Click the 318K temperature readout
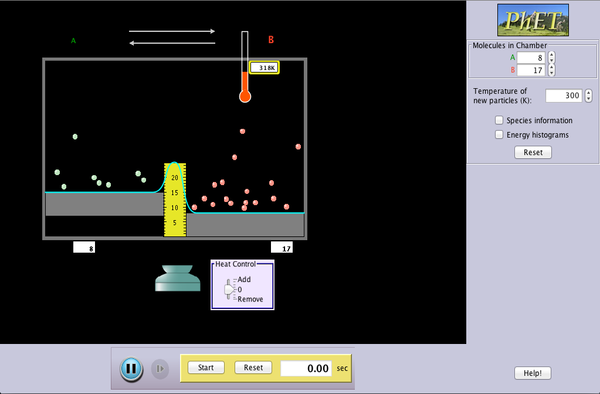Screen dimensions: 600x394 (x=264, y=68)
